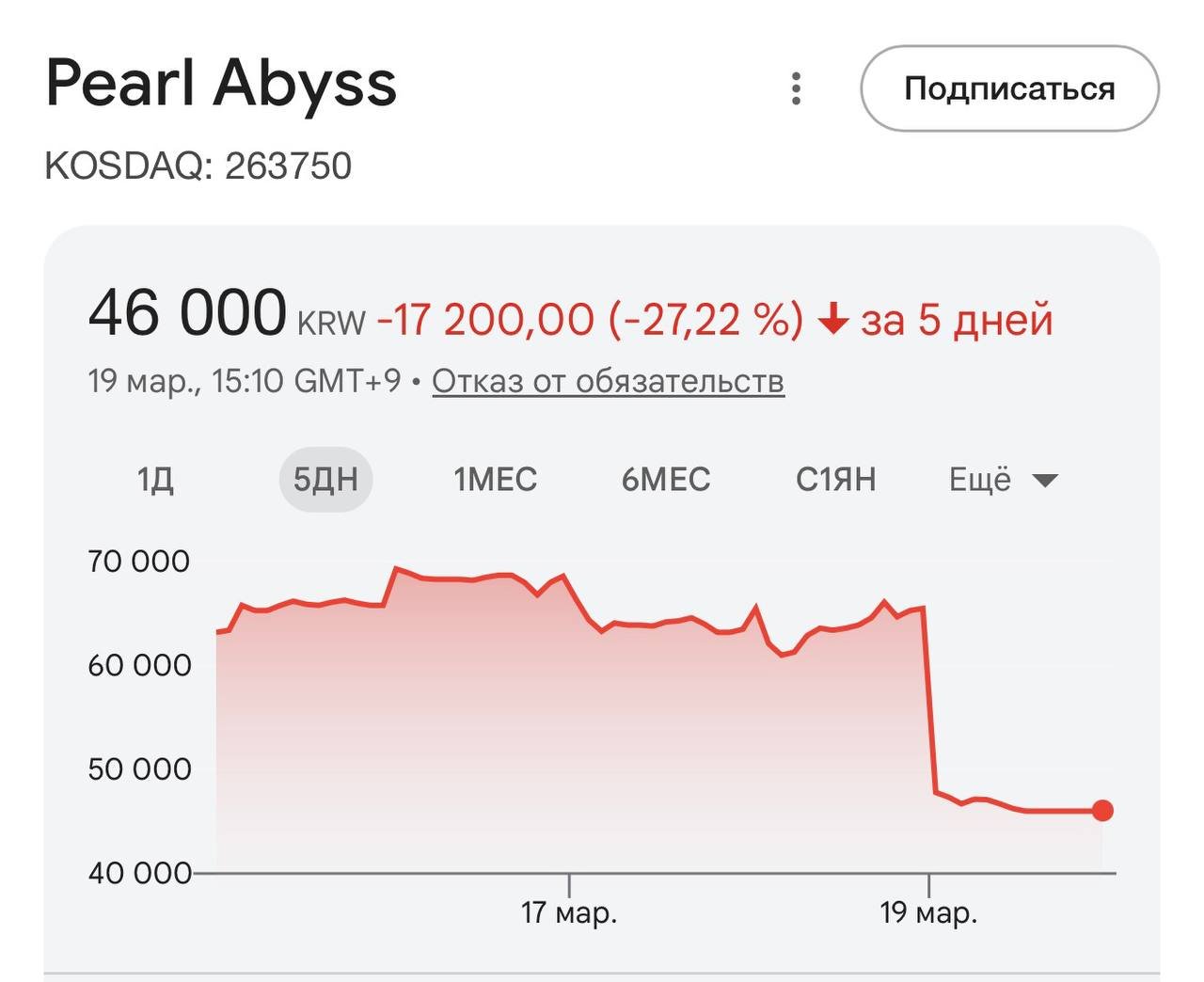Click the red endpoint dot on chart

(1102, 810)
